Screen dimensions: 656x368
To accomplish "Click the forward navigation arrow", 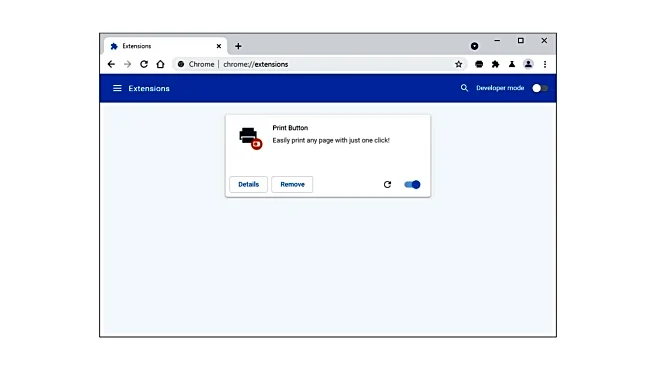I will pos(128,64).
